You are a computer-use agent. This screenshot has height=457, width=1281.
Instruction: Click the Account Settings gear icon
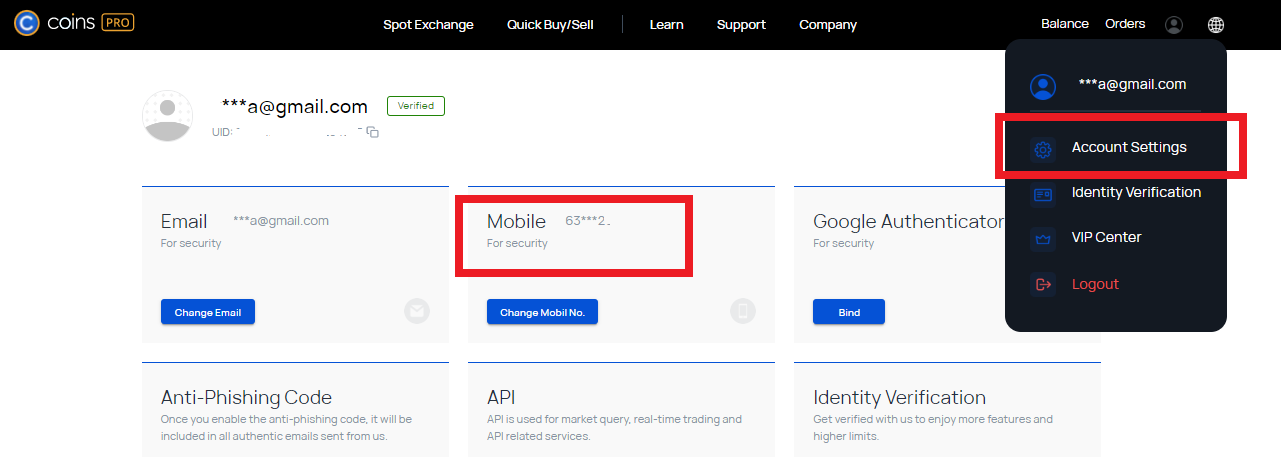pos(1043,149)
